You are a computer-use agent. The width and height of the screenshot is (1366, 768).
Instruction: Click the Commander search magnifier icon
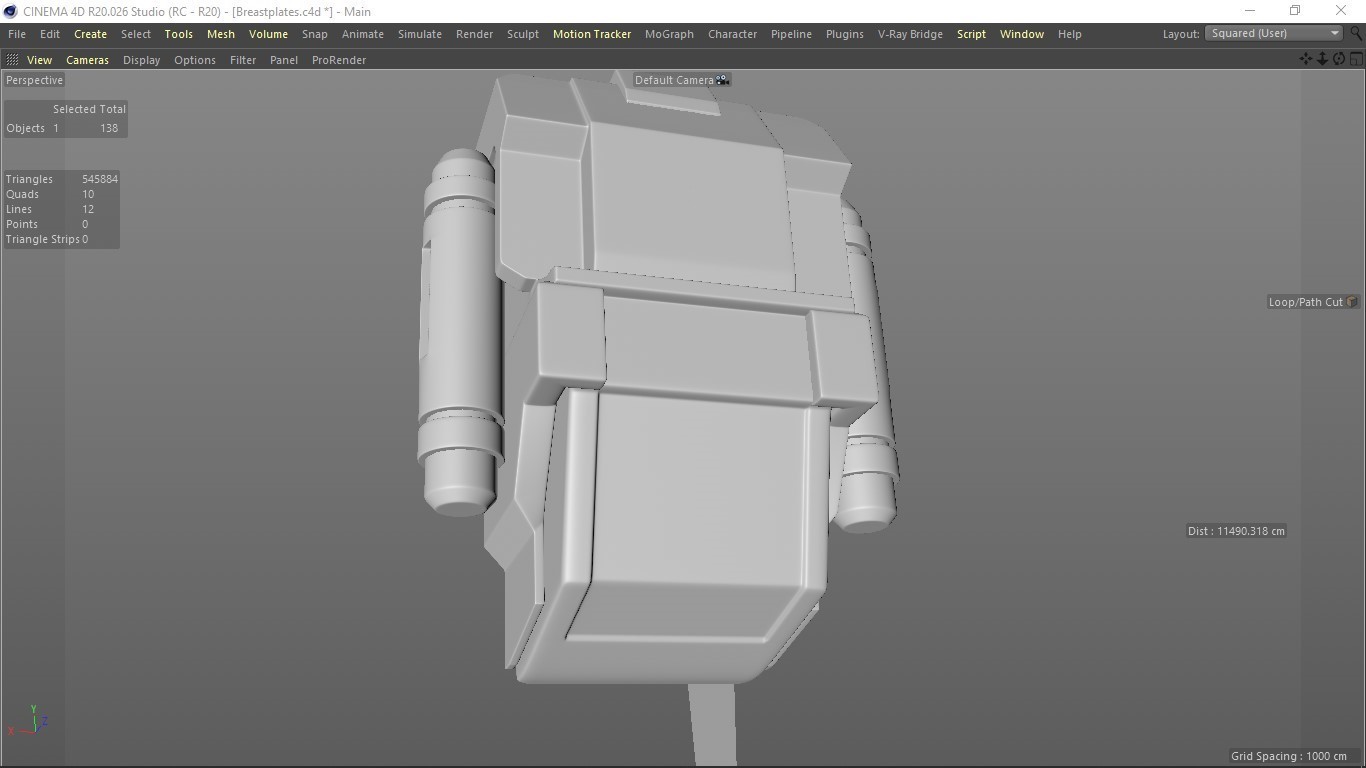(1356, 33)
